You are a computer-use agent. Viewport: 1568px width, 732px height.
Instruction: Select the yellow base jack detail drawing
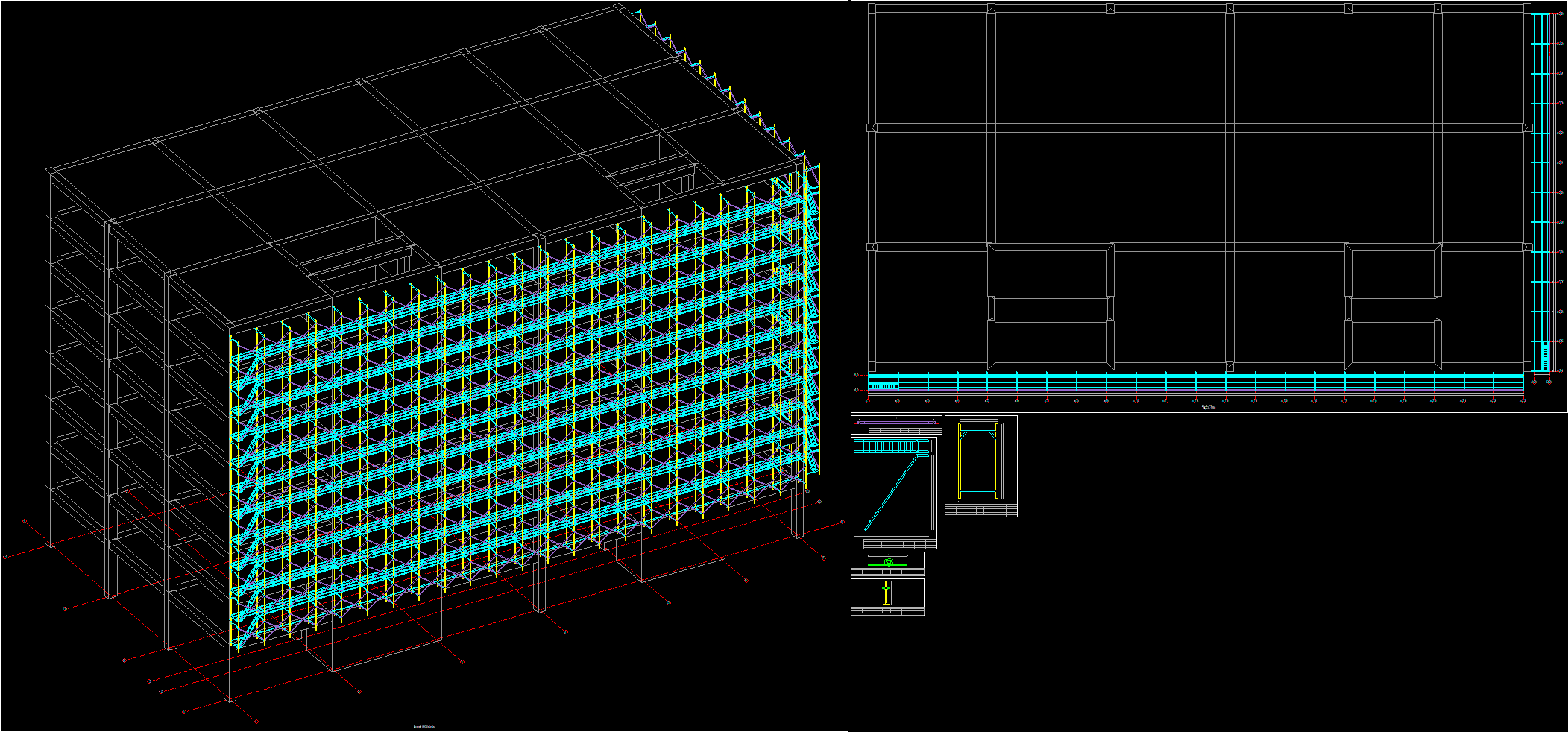tap(886, 593)
